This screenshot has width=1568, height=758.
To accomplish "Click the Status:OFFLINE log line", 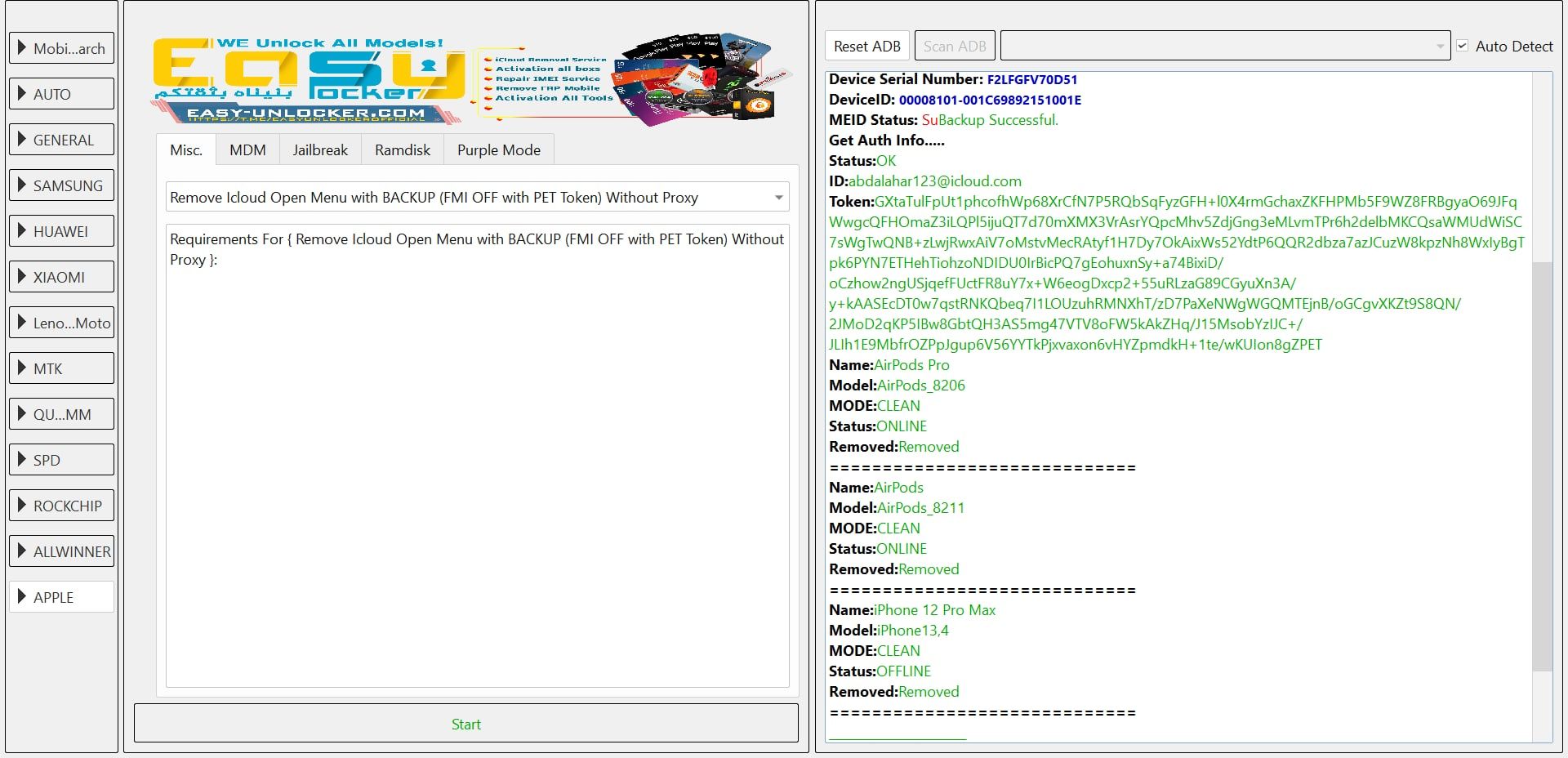I will pyautogui.click(x=880, y=671).
